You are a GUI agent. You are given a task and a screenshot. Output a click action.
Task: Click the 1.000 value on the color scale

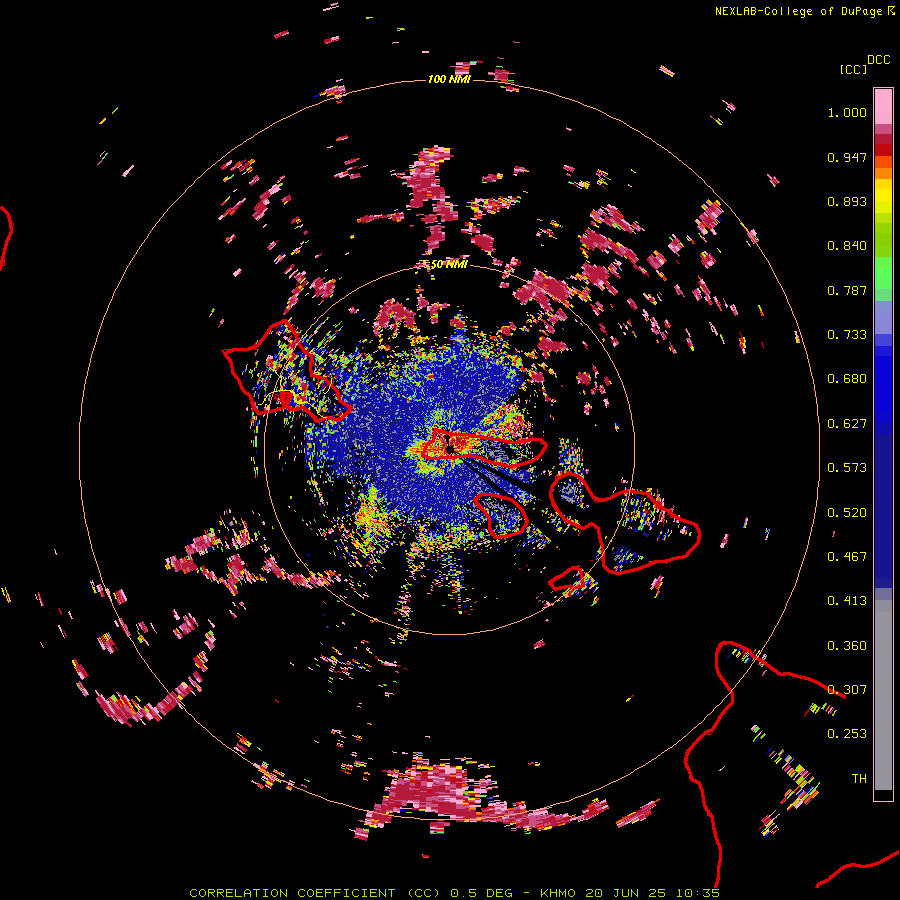pyautogui.click(x=847, y=112)
